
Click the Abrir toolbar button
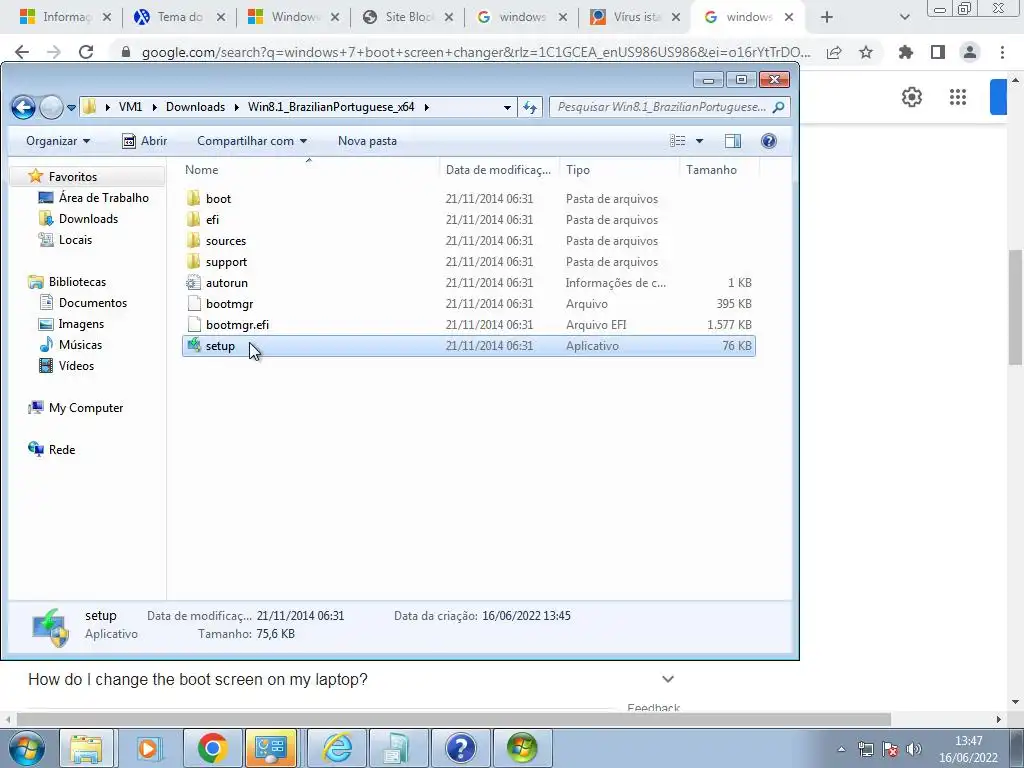pos(145,141)
